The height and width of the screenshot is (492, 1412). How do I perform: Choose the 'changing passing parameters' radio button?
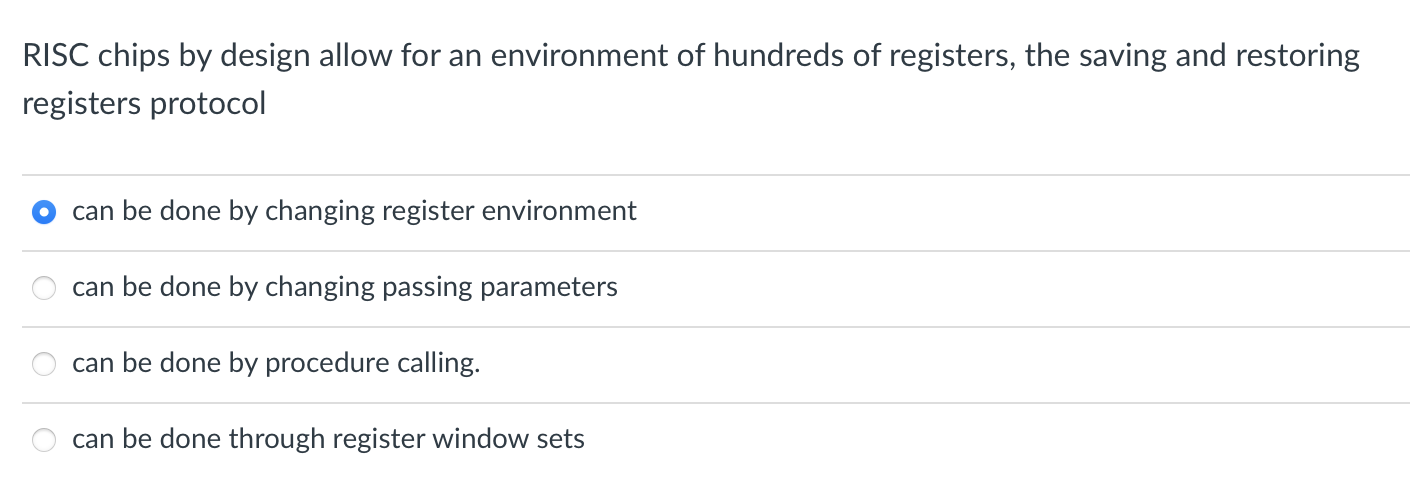pyautogui.click(x=44, y=288)
